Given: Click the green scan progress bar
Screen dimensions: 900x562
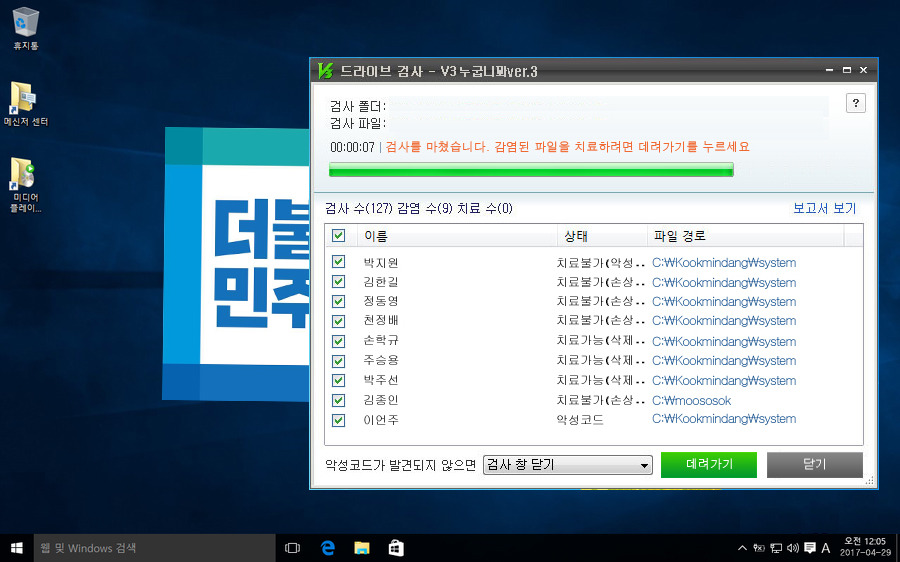Looking at the screenshot, I should click(531, 169).
